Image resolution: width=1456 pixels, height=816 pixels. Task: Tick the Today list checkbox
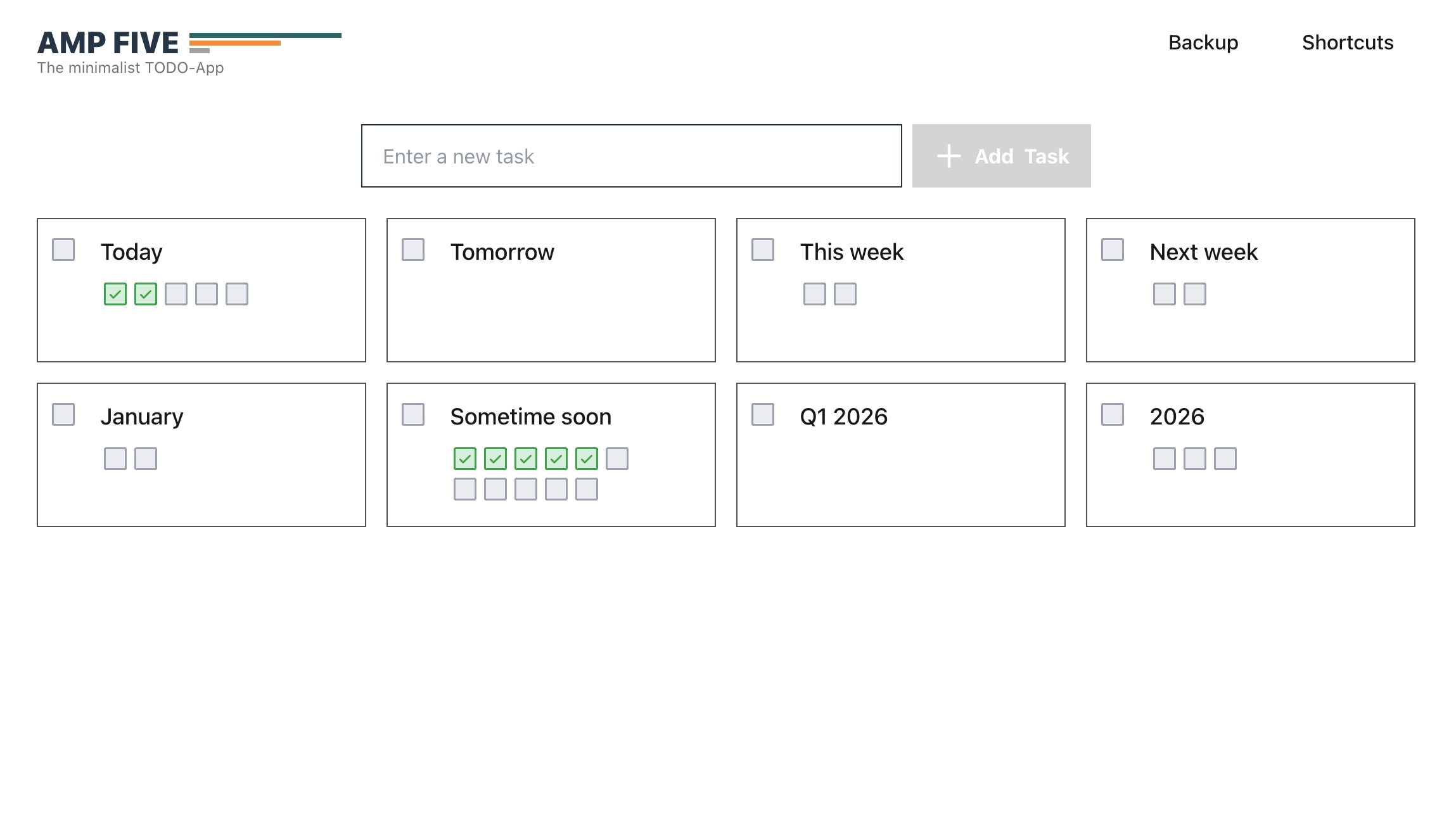[63, 250]
